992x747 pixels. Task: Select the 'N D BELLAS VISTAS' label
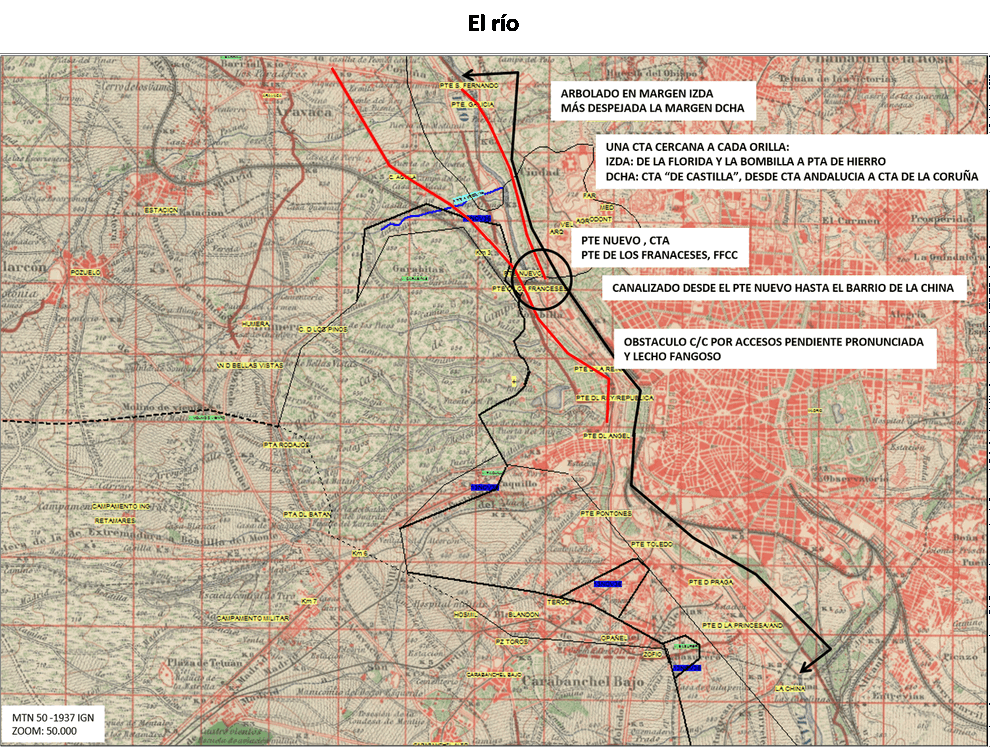point(250,366)
